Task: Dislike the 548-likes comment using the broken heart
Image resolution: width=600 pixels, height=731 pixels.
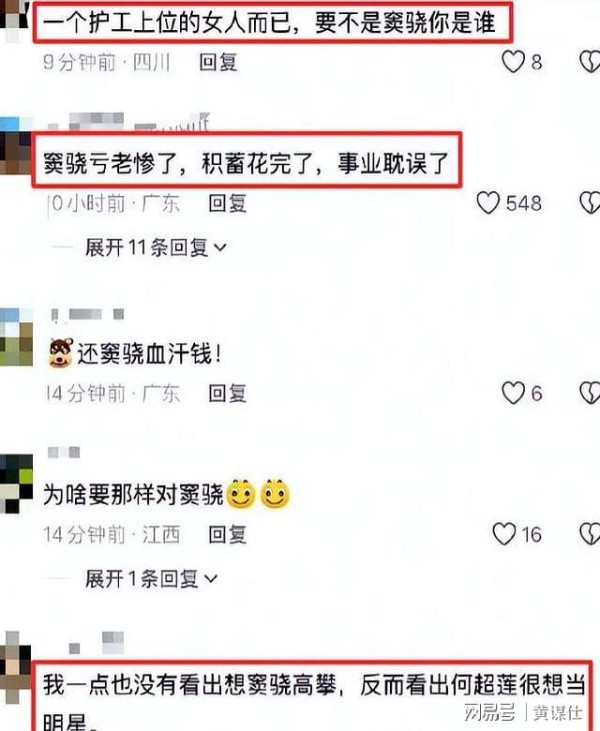Action: pos(590,203)
